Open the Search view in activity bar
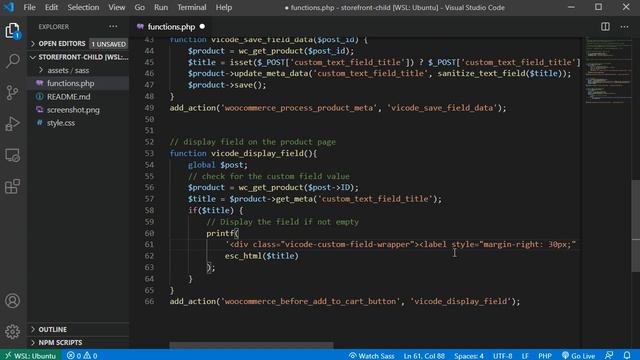 point(12,61)
